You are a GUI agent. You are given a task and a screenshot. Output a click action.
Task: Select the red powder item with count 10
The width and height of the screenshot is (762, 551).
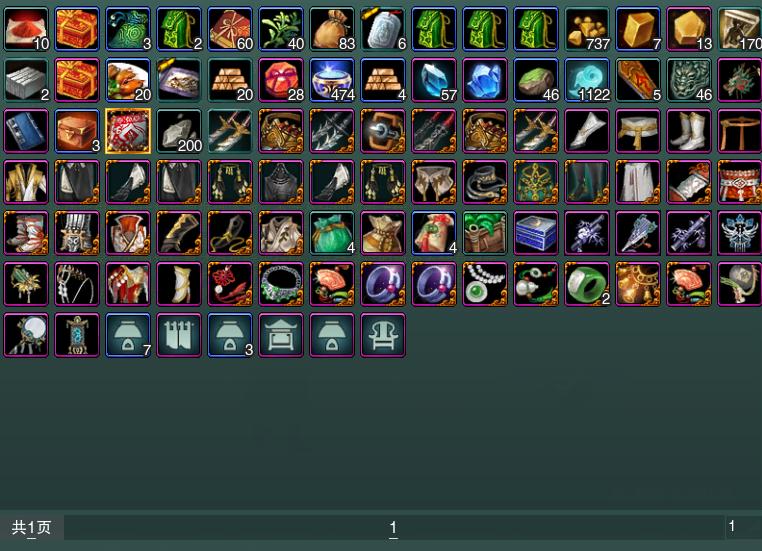point(26,29)
